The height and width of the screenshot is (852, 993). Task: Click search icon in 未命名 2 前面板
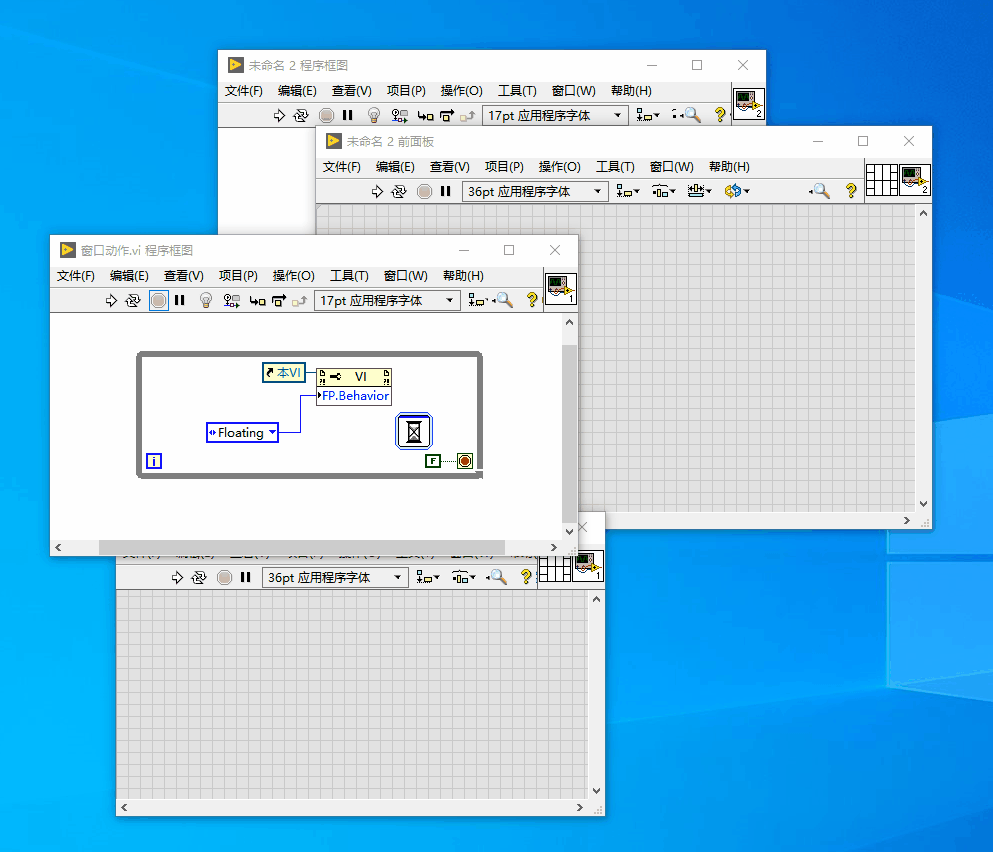pos(820,191)
